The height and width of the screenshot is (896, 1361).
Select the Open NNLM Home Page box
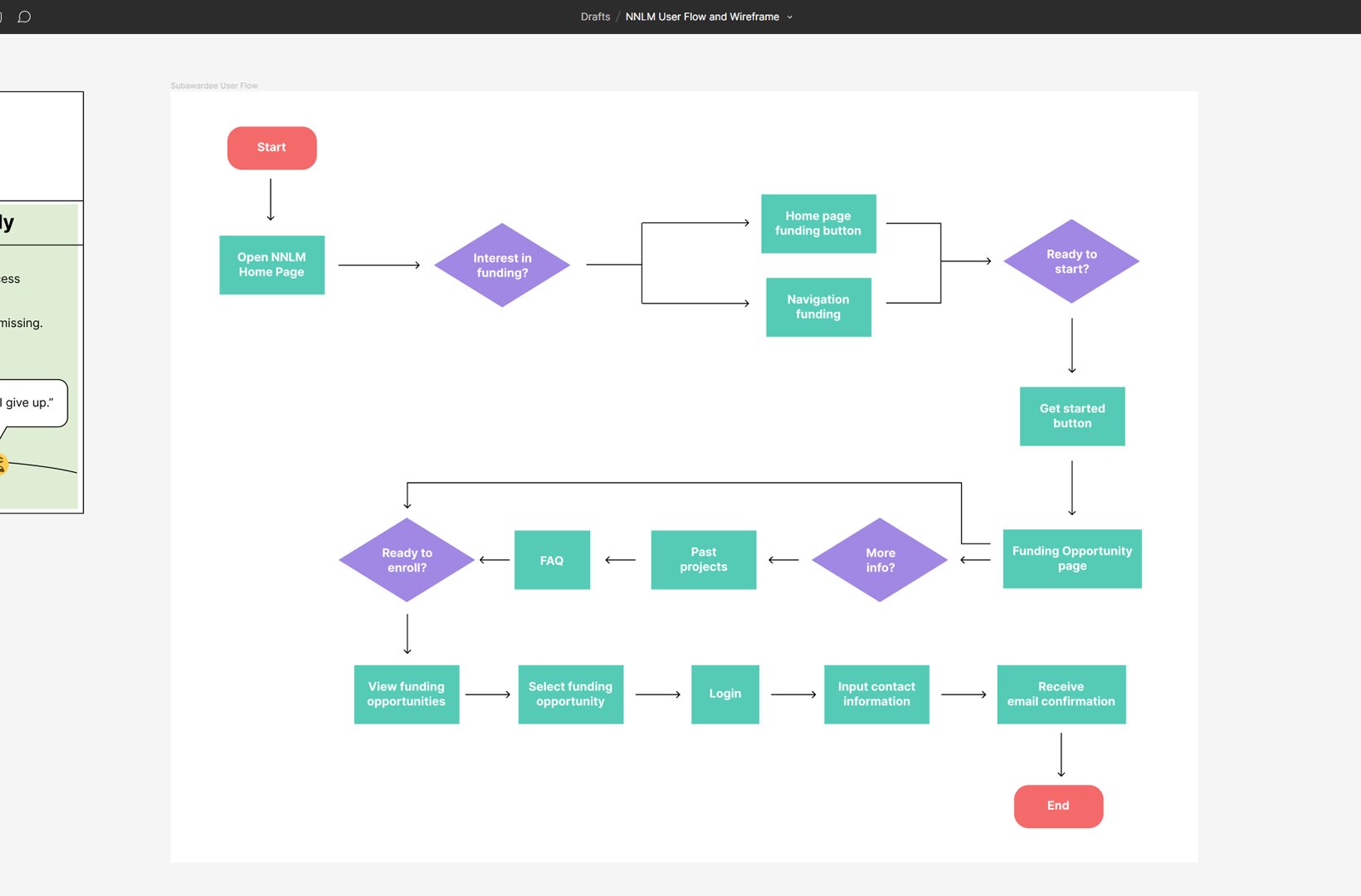coord(271,265)
